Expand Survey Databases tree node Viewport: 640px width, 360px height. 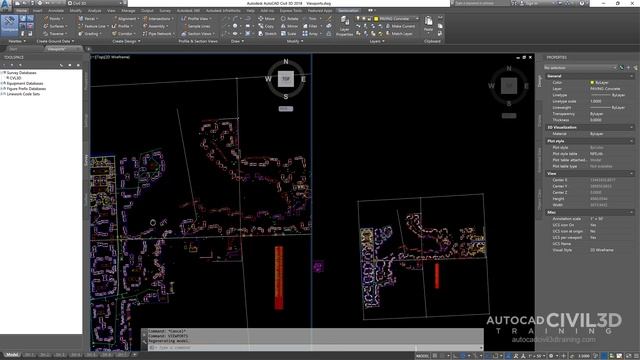tap(2, 73)
